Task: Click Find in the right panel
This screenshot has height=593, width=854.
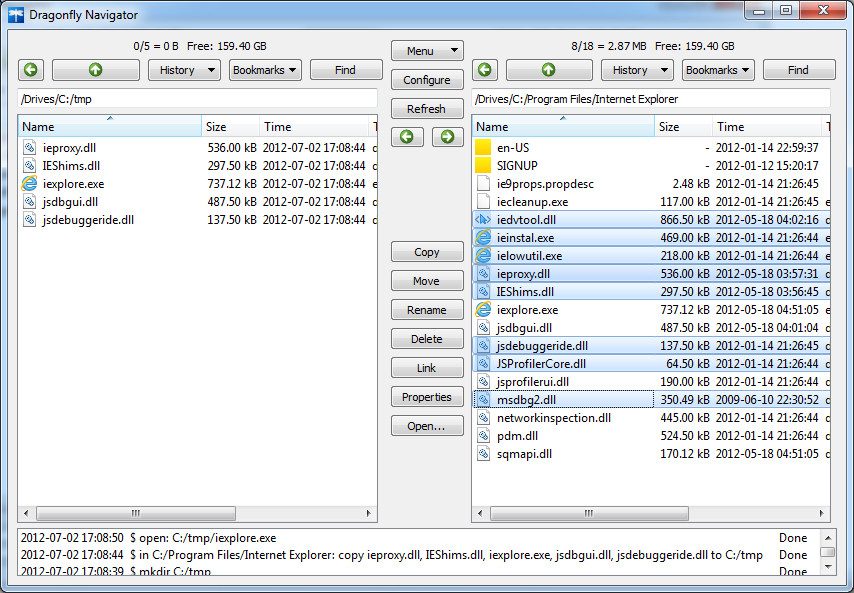Action: click(799, 70)
